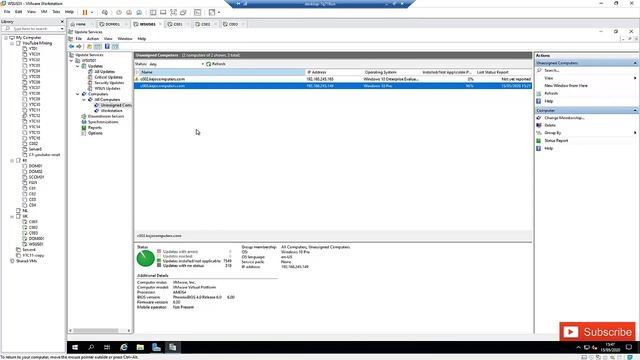Select Critical Updates in the tree
Image resolution: width=640 pixels, height=360 pixels.
tap(108, 77)
